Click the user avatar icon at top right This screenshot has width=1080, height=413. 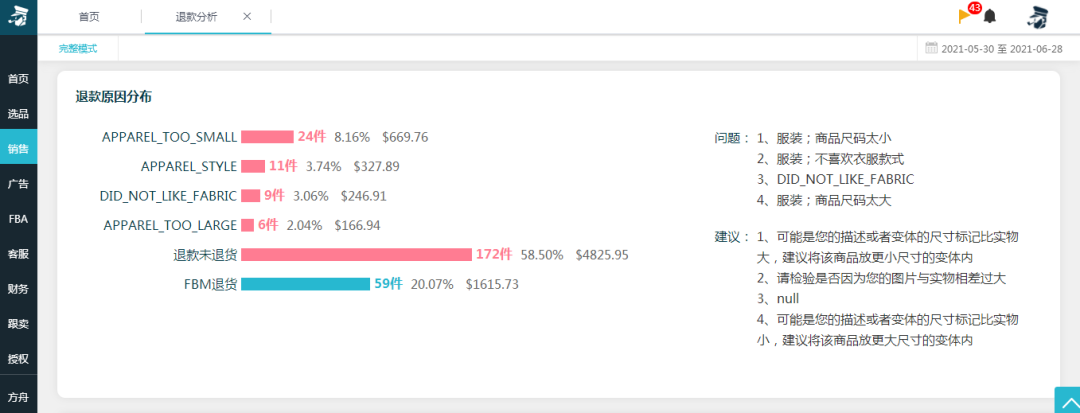[x=1037, y=17]
